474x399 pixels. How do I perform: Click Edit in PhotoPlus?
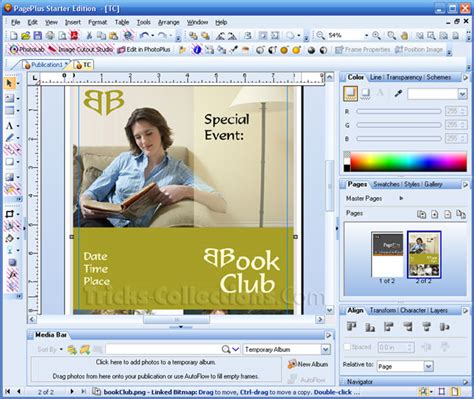coord(144,50)
